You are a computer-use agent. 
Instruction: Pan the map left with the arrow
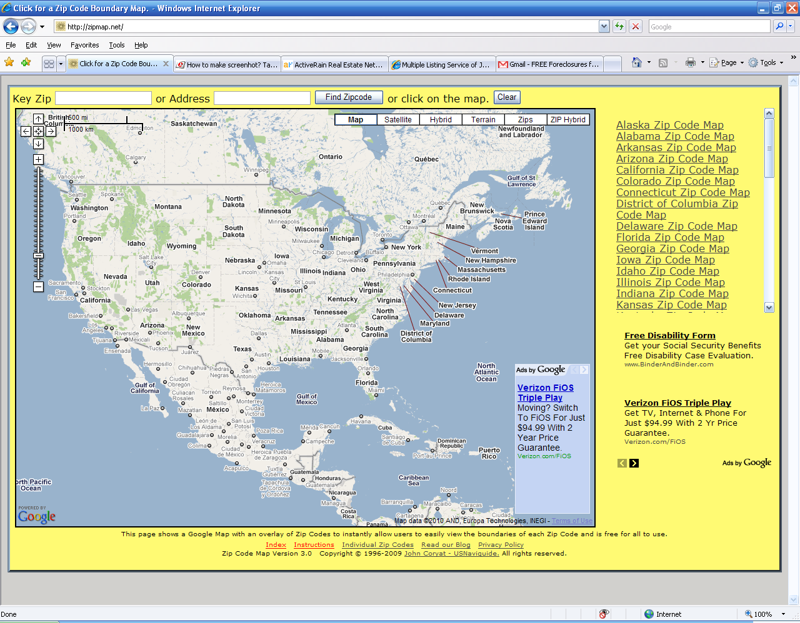tap(26, 132)
